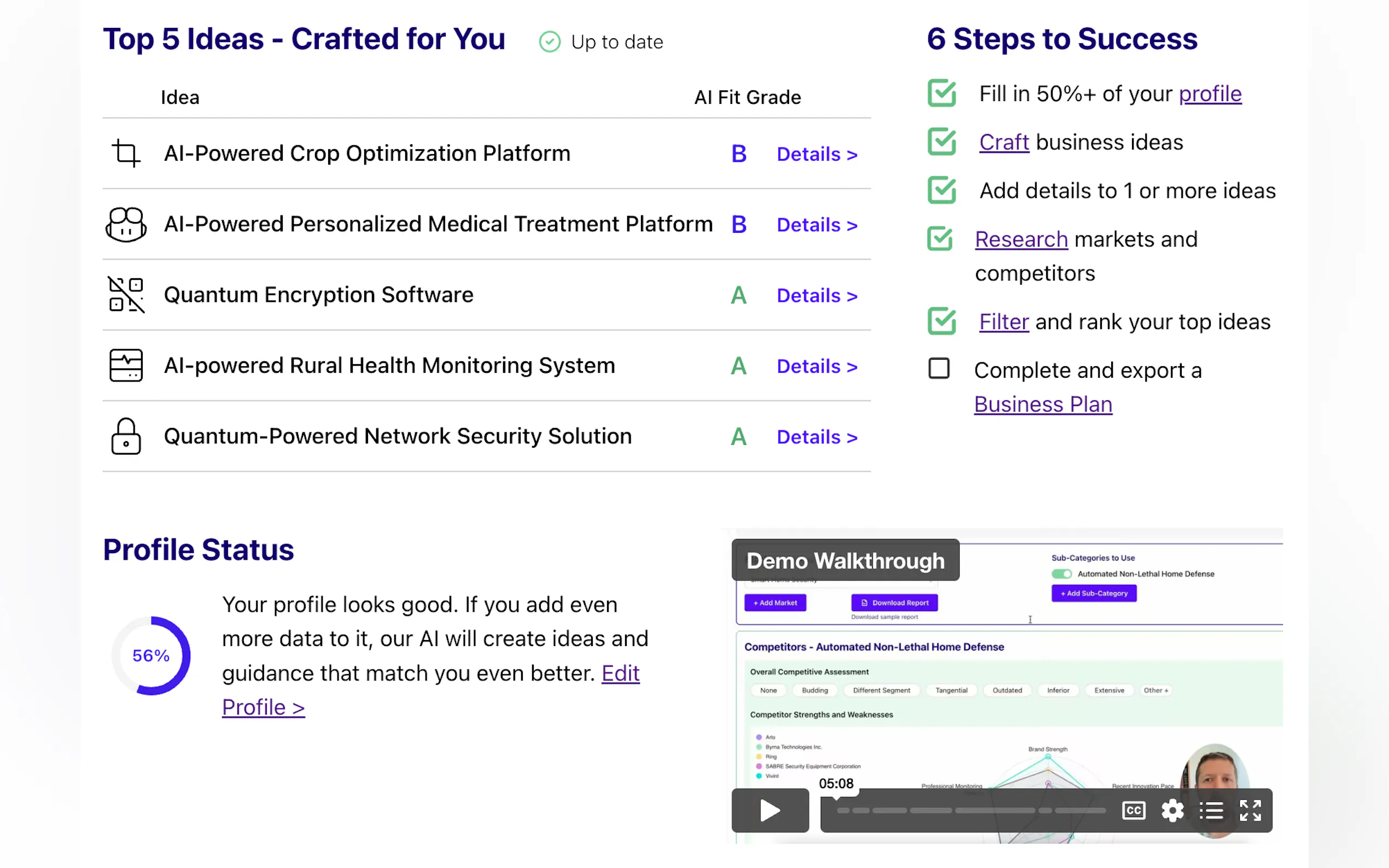1389x868 pixels.
Task: Enter fullscreen mode on the demo video
Action: click(1250, 811)
